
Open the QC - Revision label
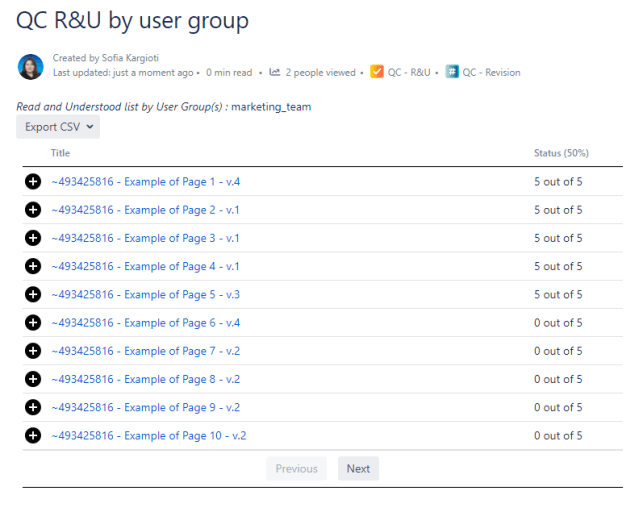[x=491, y=73]
